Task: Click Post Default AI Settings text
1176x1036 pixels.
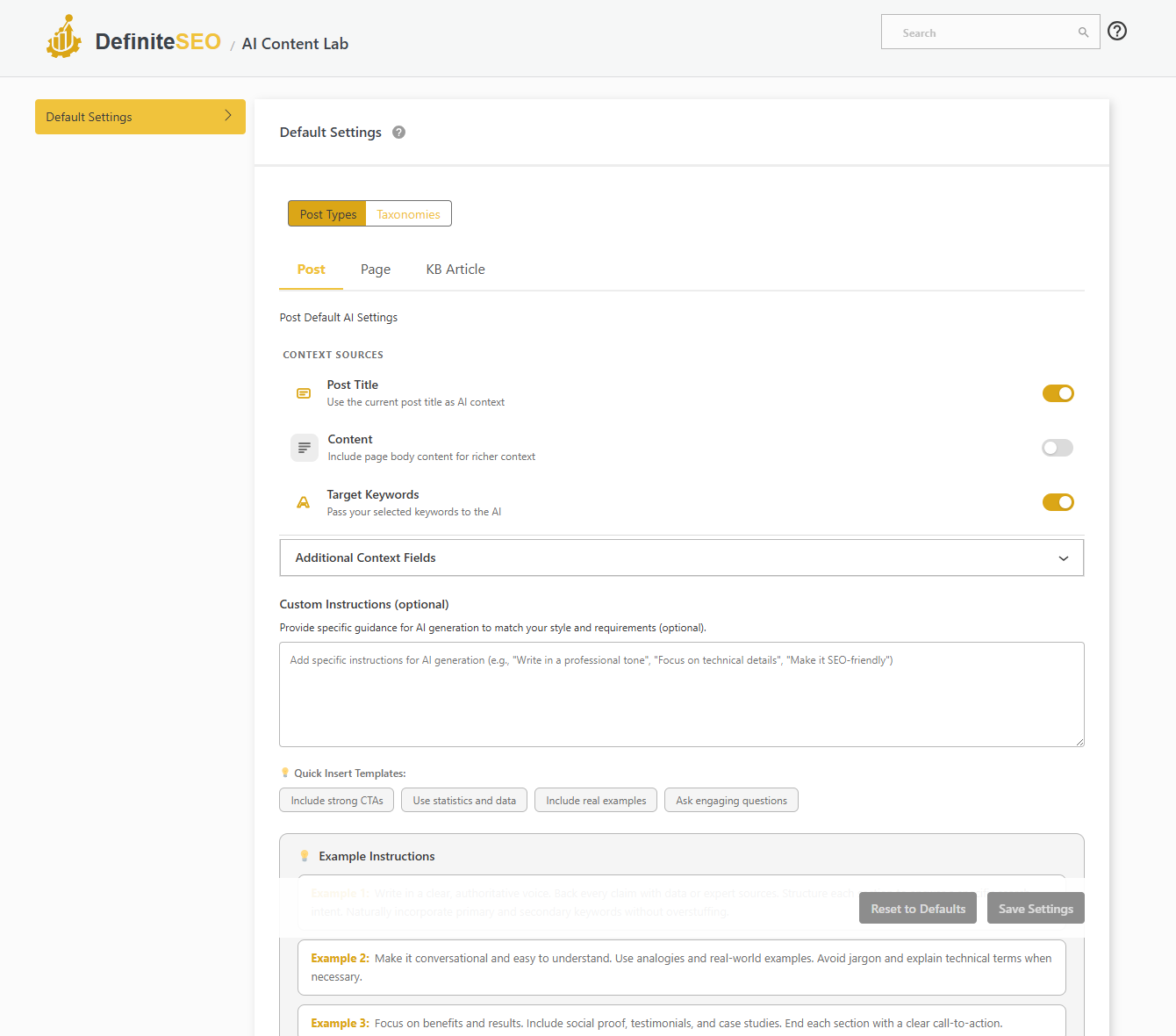Action: pyautogui.click(x=339, y=318)
